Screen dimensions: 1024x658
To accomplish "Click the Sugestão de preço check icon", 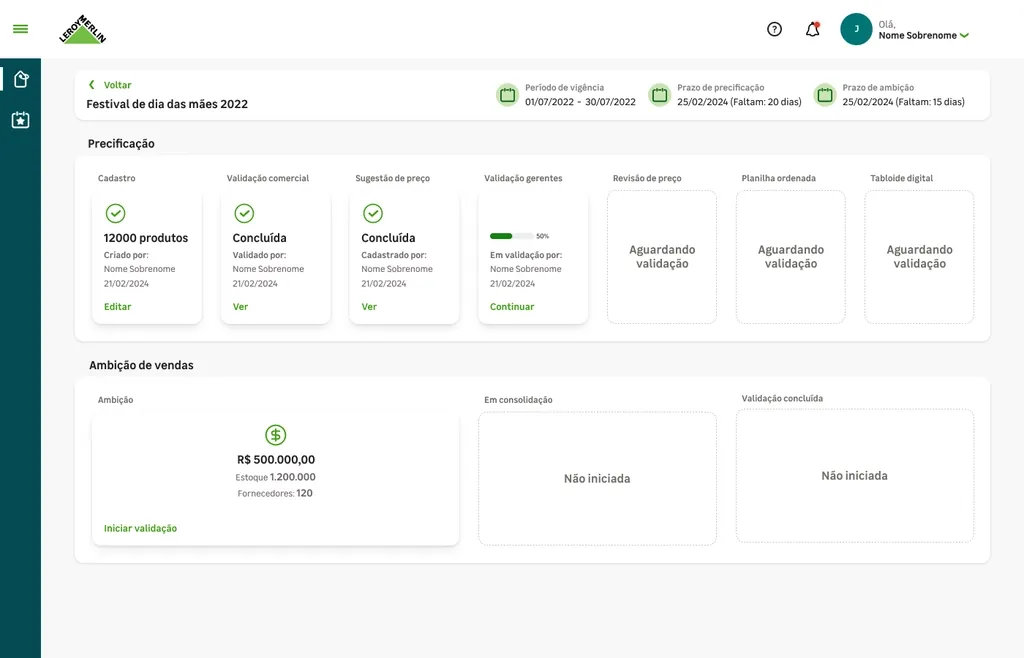I will point(373,213).
